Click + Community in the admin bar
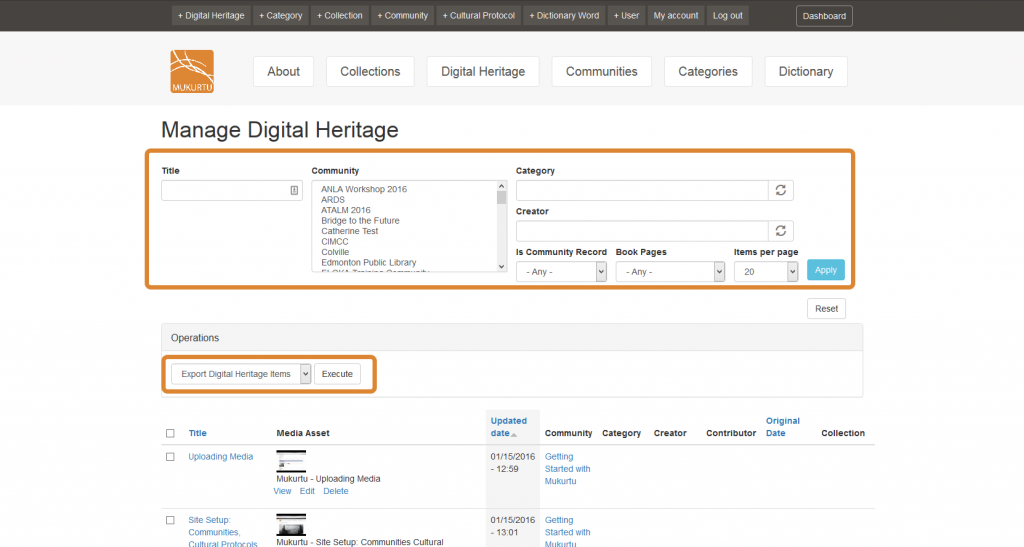The image size is (1024, 547). pos(402,16)
